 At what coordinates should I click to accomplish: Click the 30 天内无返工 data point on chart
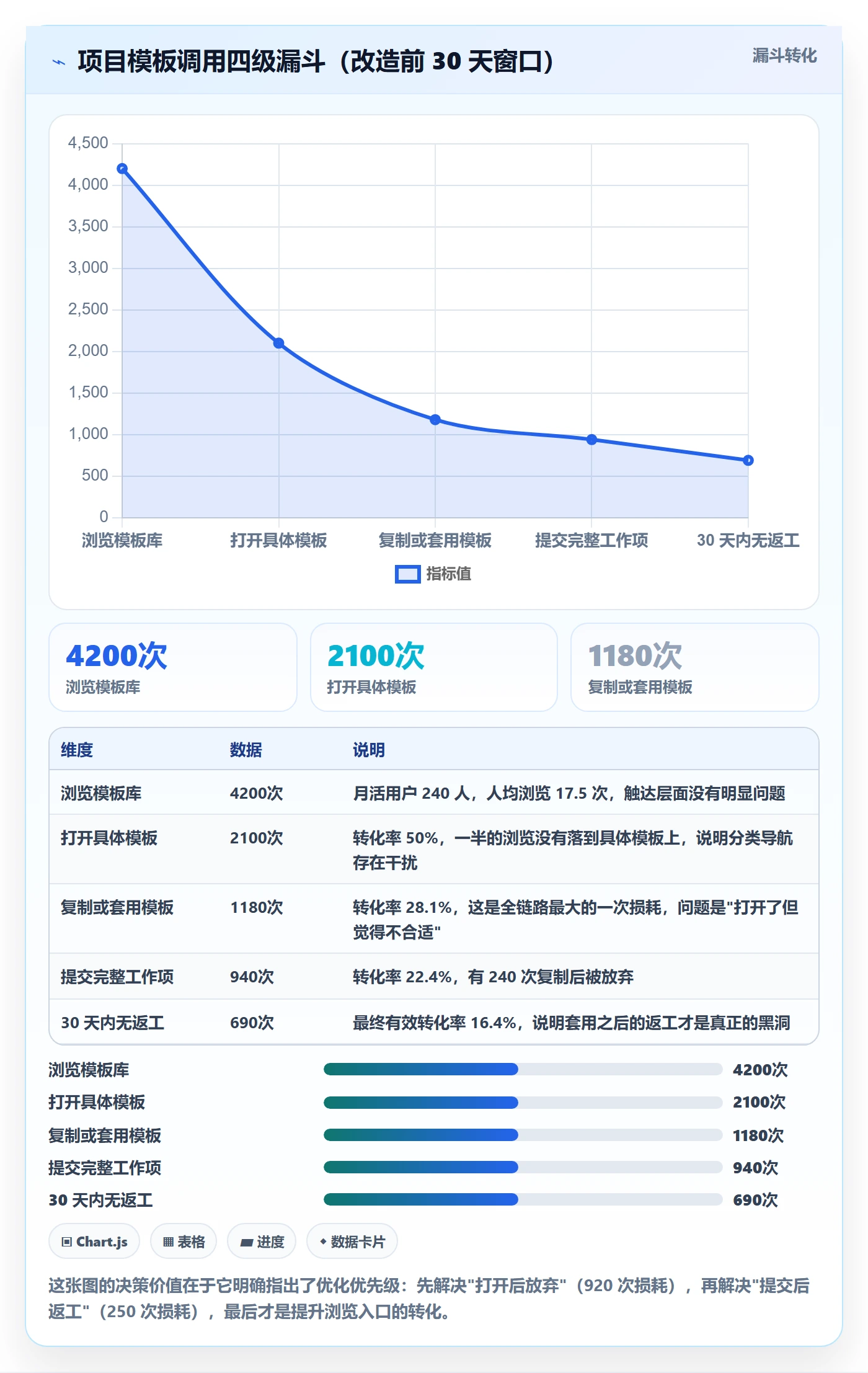coord(748,460)
